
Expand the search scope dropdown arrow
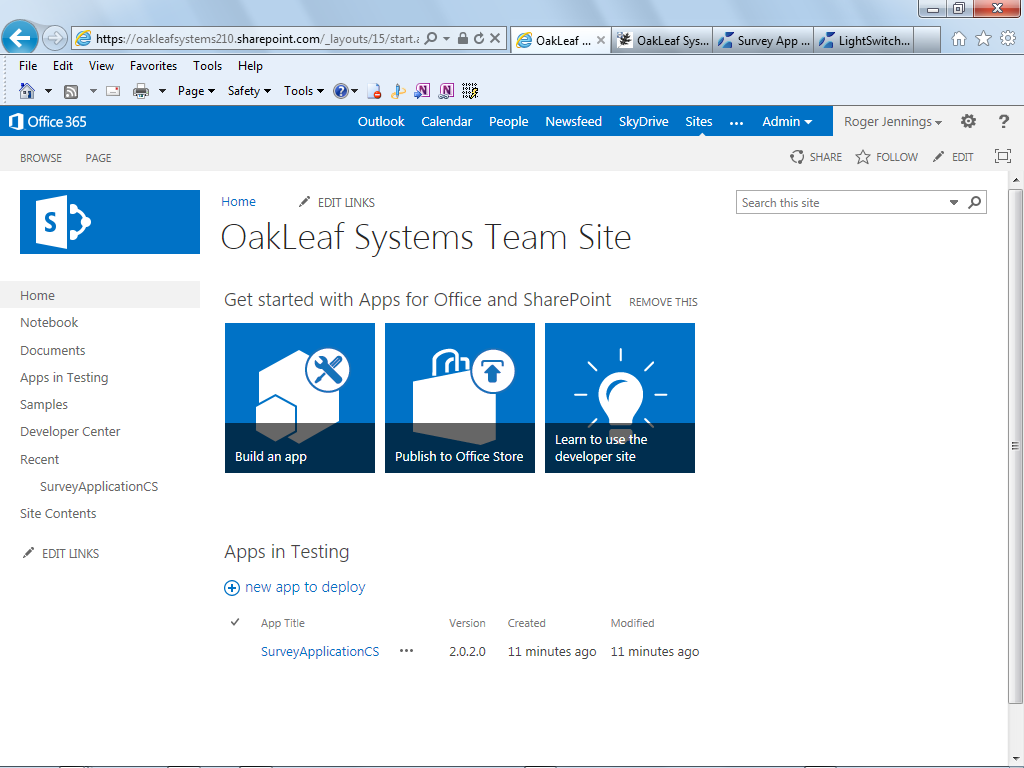953,202
